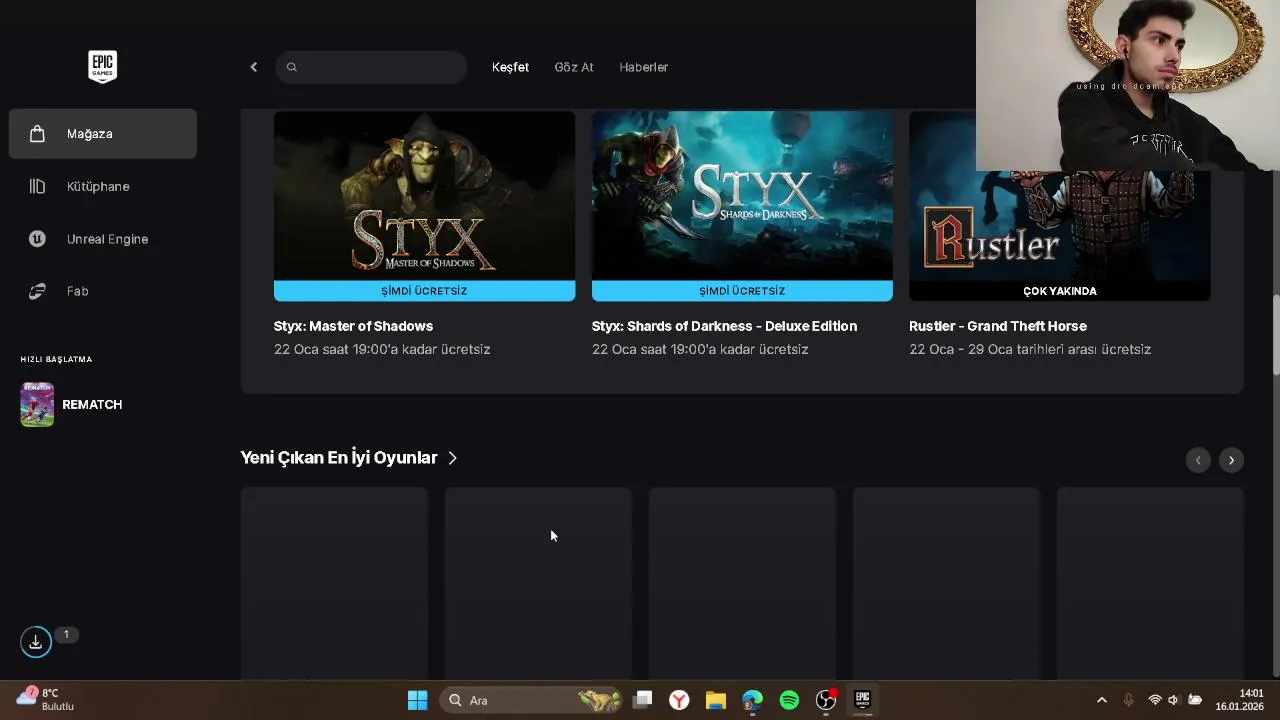
Task: Click the Epic Games Launcher taskbar icon
Action: point(863,700)
